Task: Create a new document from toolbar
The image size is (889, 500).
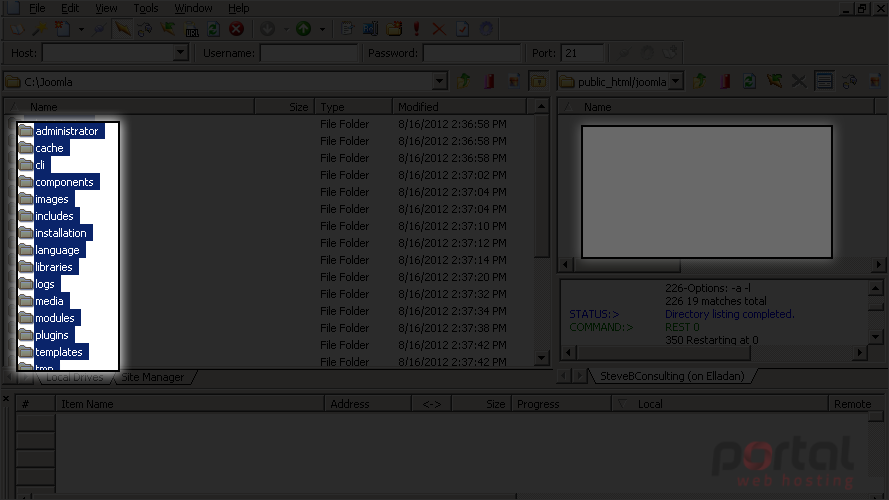Action: point(62,29)
